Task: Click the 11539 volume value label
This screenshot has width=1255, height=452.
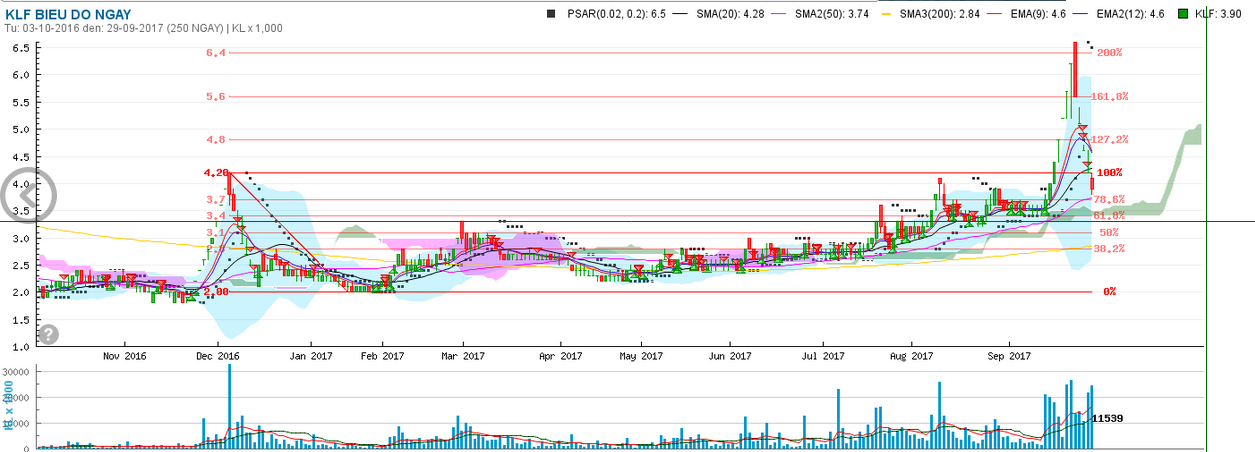Action: (x=1109, y=418)
